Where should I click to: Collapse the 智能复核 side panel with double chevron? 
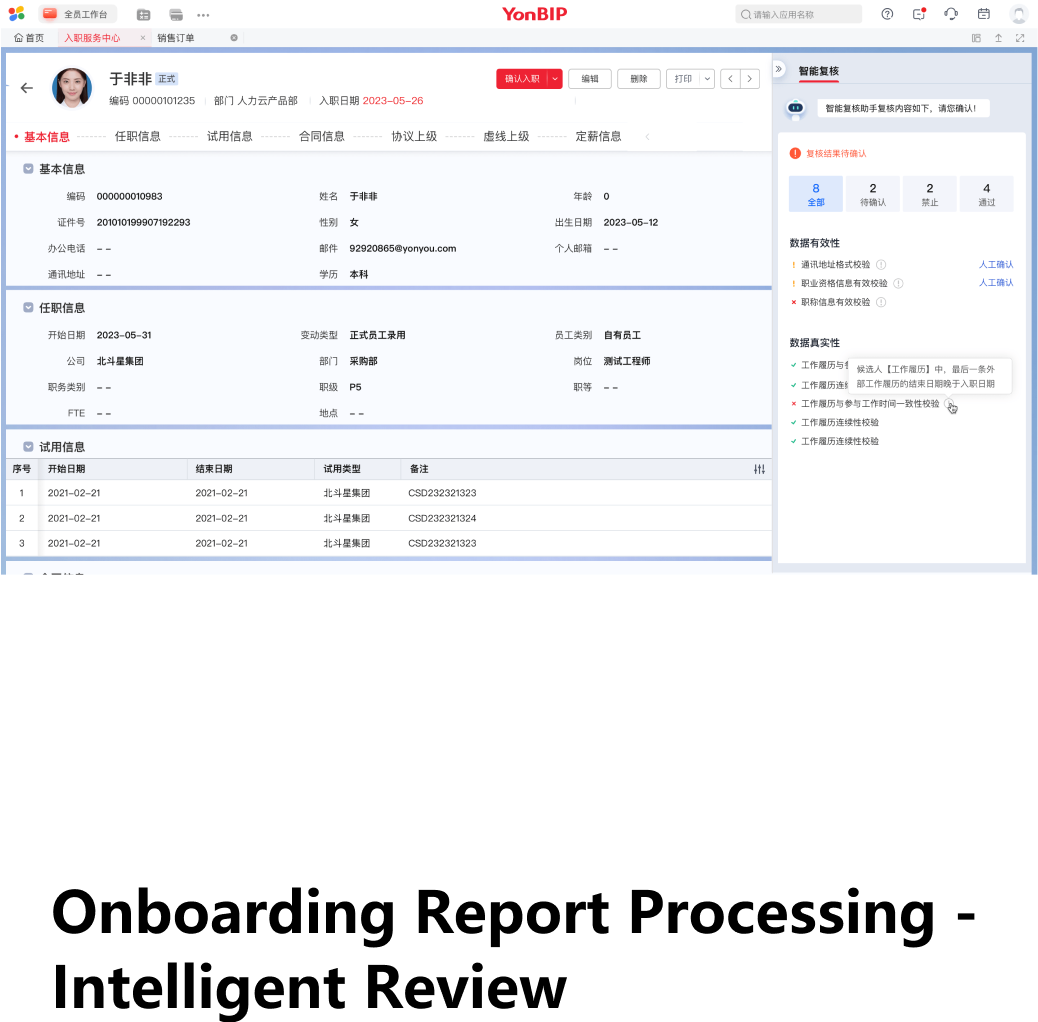point(779,69)
